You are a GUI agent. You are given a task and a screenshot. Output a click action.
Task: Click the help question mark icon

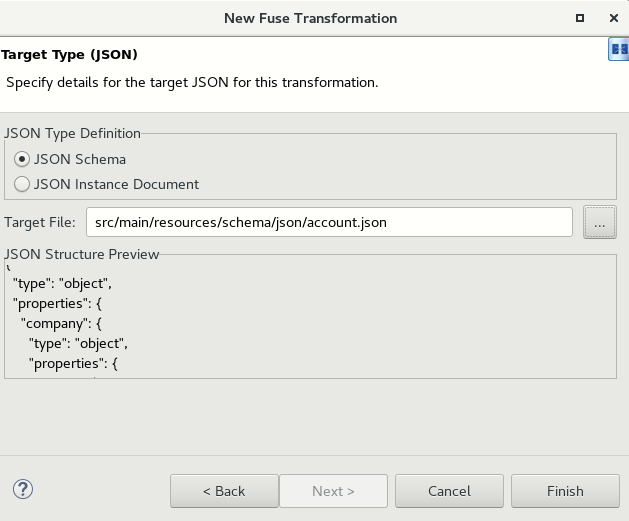23,489
